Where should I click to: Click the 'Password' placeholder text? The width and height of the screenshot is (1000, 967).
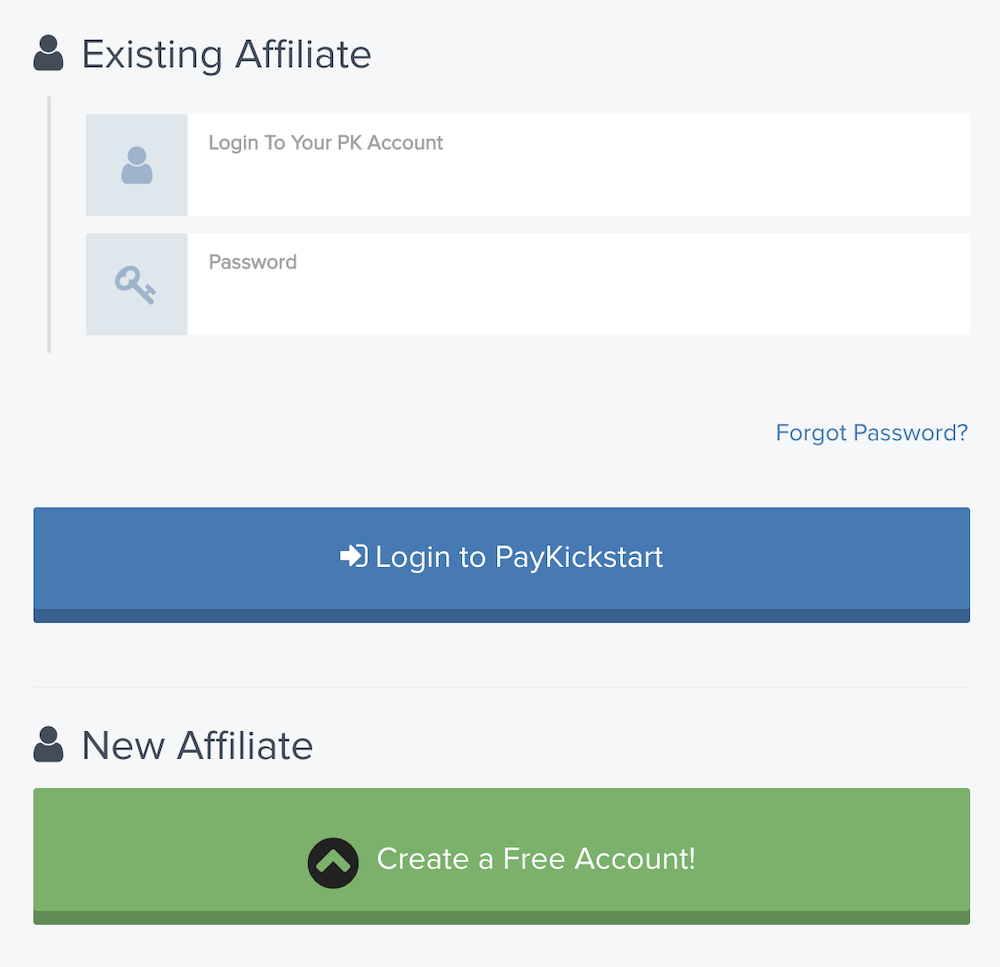[x=253, y=262]
